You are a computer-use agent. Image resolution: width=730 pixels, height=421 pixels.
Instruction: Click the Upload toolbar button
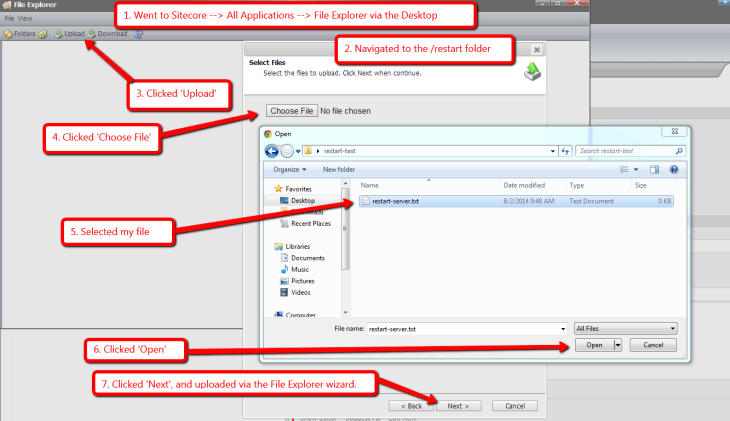coord(70,34)
